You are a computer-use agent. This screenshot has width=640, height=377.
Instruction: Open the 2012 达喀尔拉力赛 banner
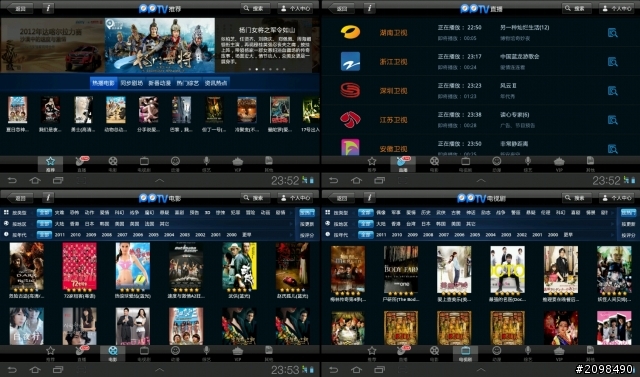[x=52, y=45]
